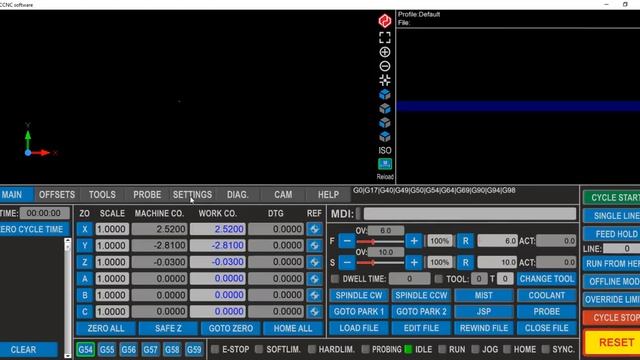Select the fourth cube view icon
Image resolution: width=640 pixels, height=360 pixels.
384,136
